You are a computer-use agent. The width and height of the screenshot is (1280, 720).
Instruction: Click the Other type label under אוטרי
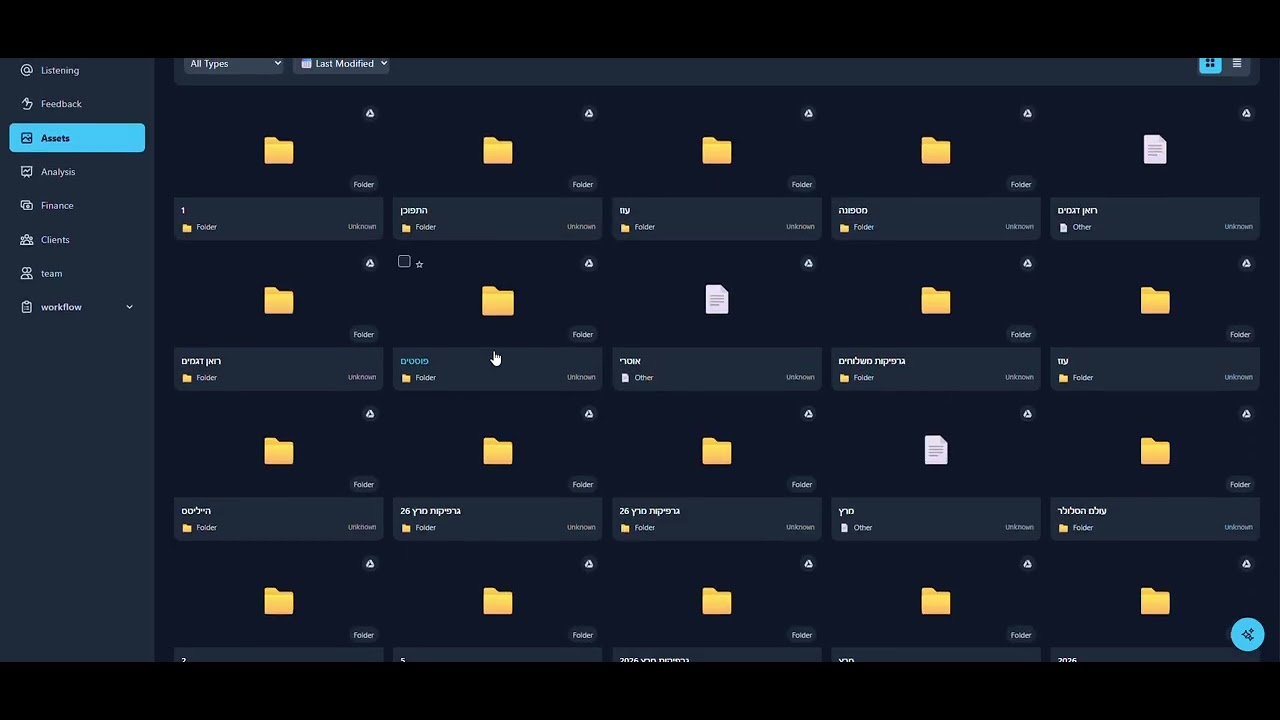(644, 378)
